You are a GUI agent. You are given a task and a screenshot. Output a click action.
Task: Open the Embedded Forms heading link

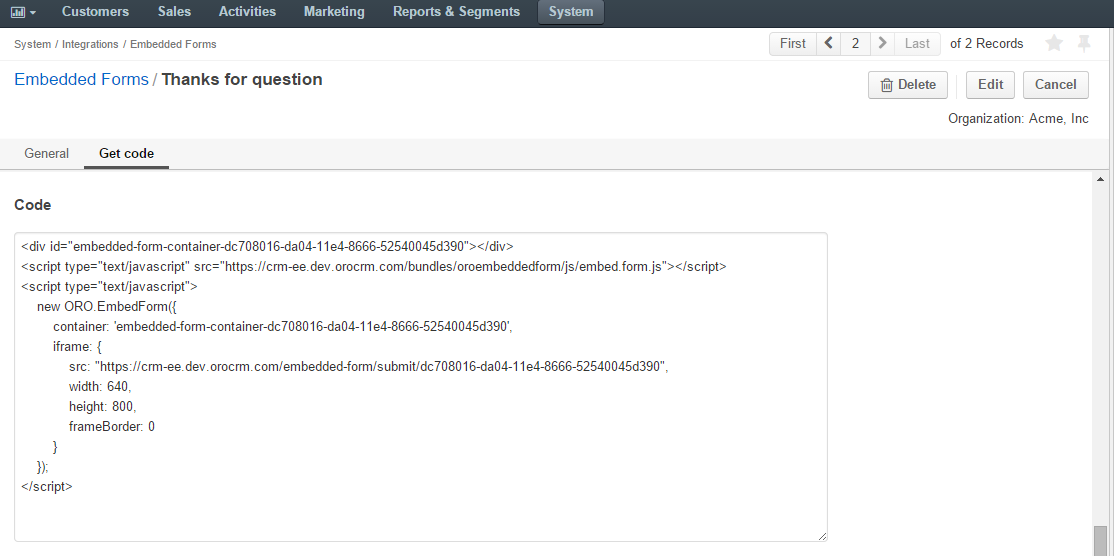(82, 80)
